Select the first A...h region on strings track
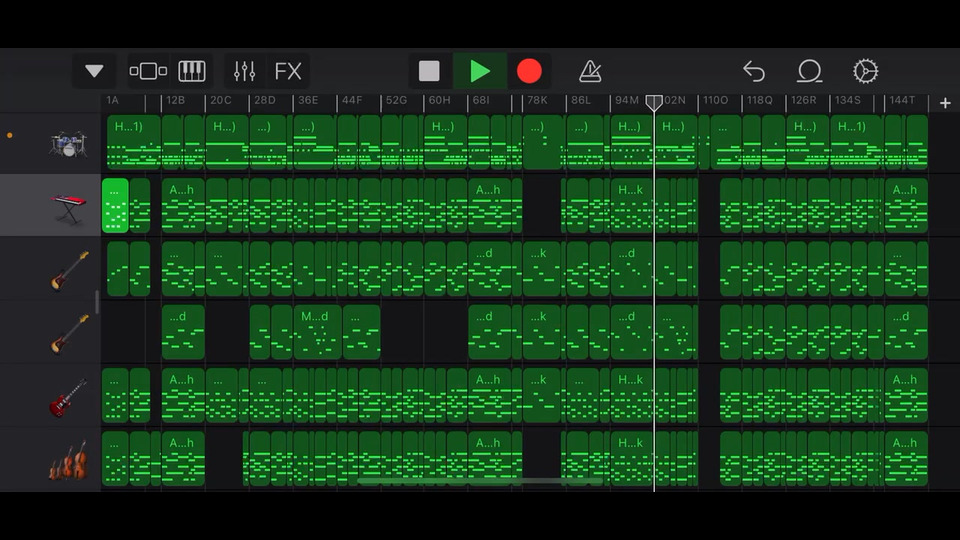 (x=183, y=459)
